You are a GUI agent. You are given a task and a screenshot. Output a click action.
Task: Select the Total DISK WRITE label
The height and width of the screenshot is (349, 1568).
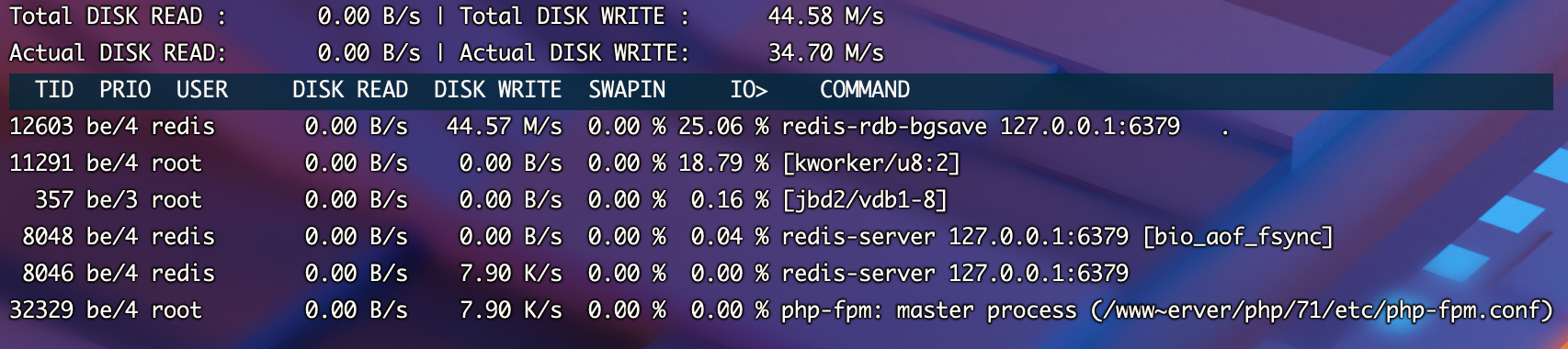coord(575,17)
